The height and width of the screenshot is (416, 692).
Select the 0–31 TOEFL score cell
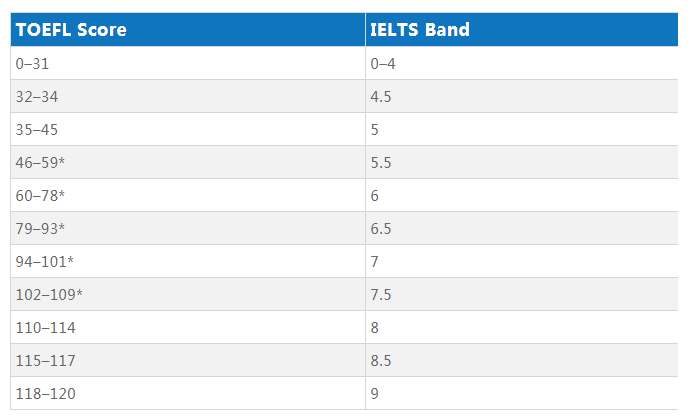188,63
